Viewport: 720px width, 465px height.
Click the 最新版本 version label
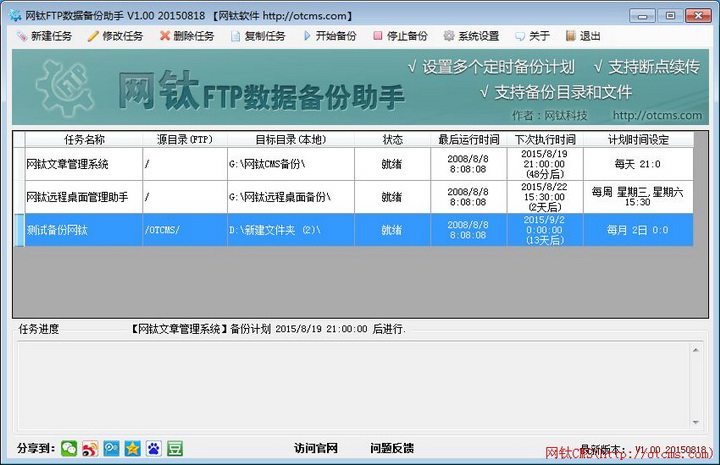[x=643, y=449]
